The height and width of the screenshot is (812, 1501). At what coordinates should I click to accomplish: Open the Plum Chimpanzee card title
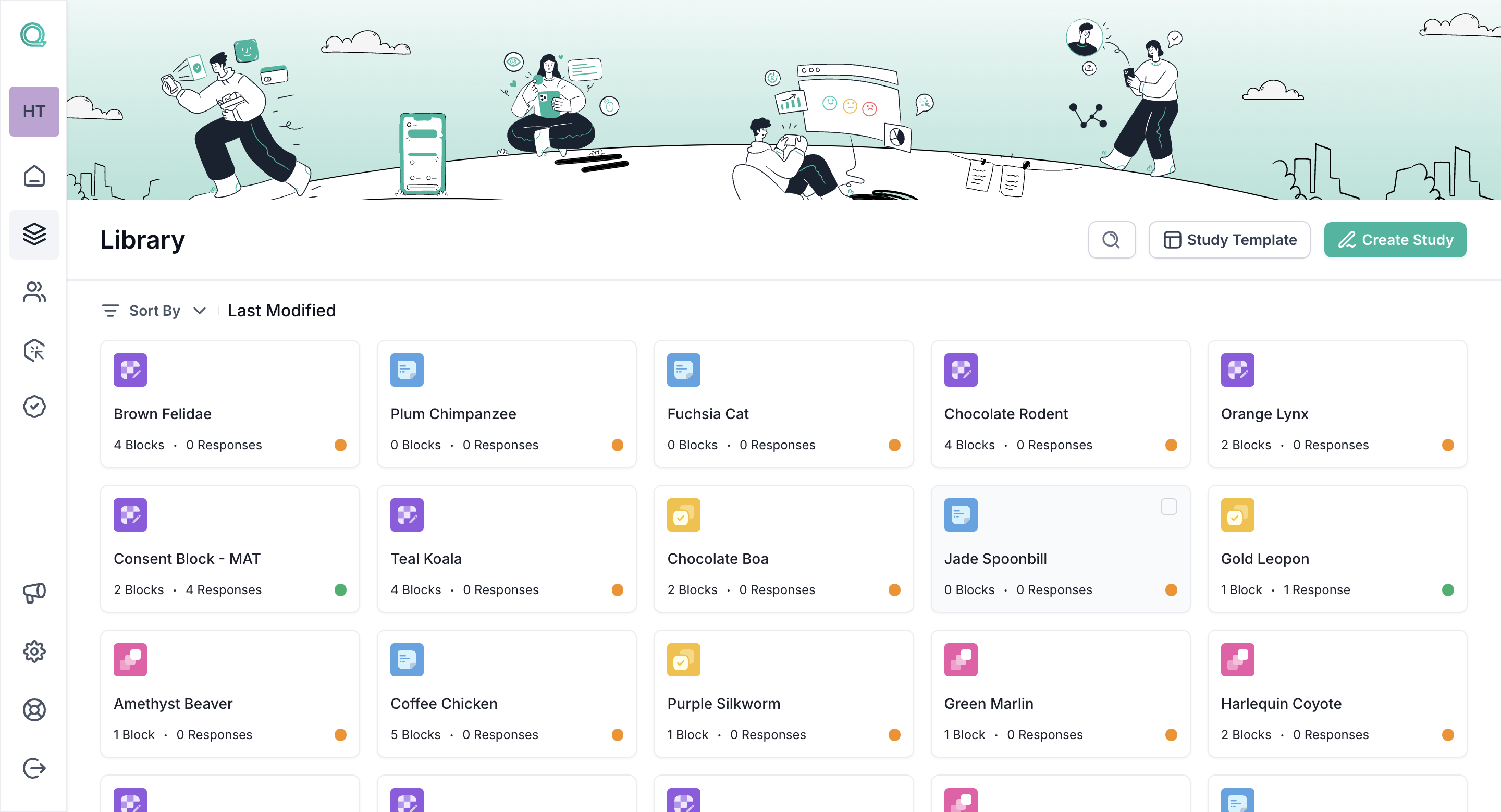(x=453, y=414)
